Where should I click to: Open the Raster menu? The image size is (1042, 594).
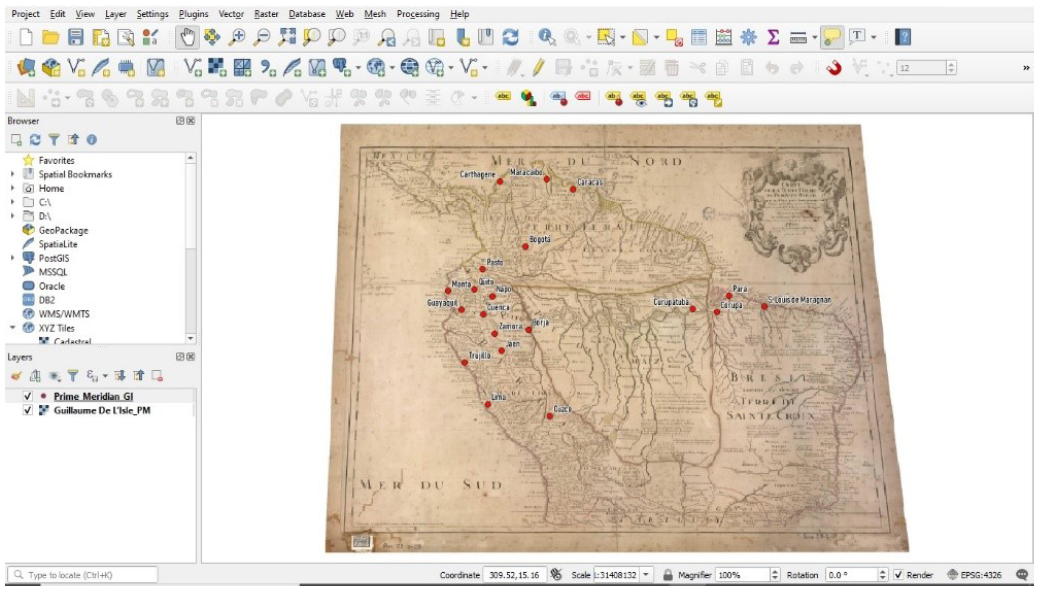point(266,14)
